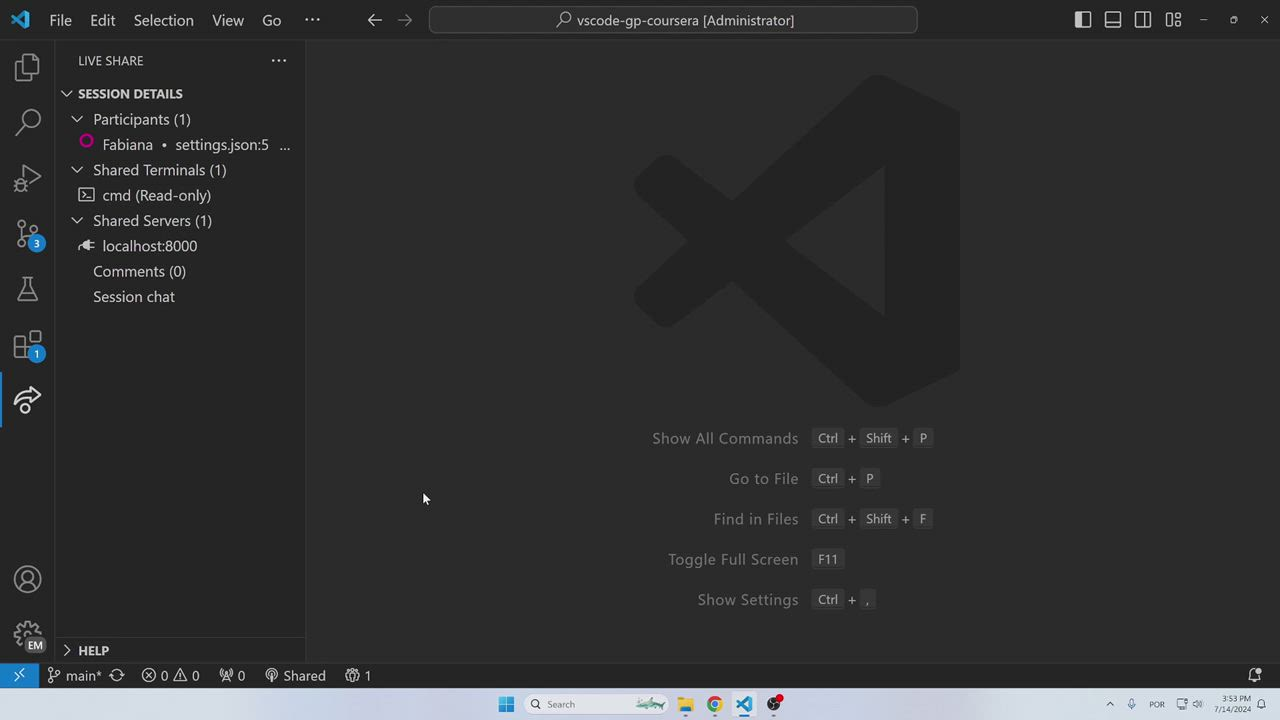Toggle the Secondary Side Bar visibility
This screenshot has height=720, width=1280.
(x=1143, y=20)
